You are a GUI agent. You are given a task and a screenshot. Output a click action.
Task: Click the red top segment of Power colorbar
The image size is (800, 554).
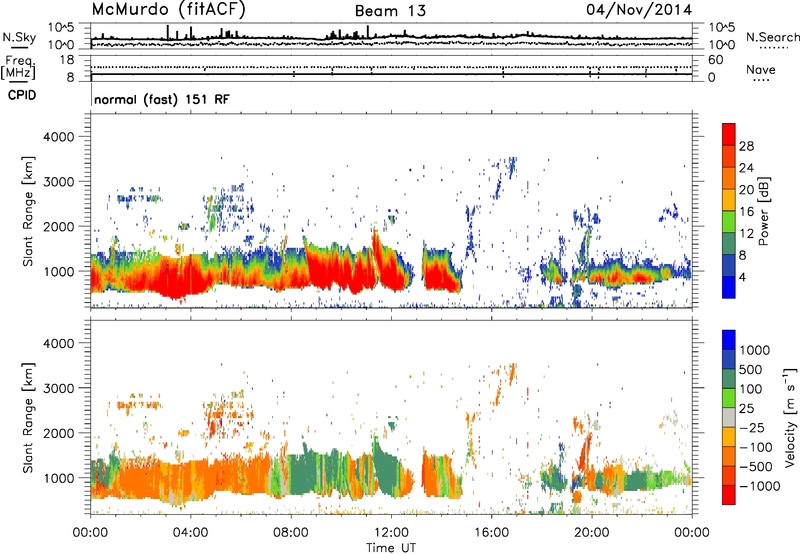coord(729,134)
